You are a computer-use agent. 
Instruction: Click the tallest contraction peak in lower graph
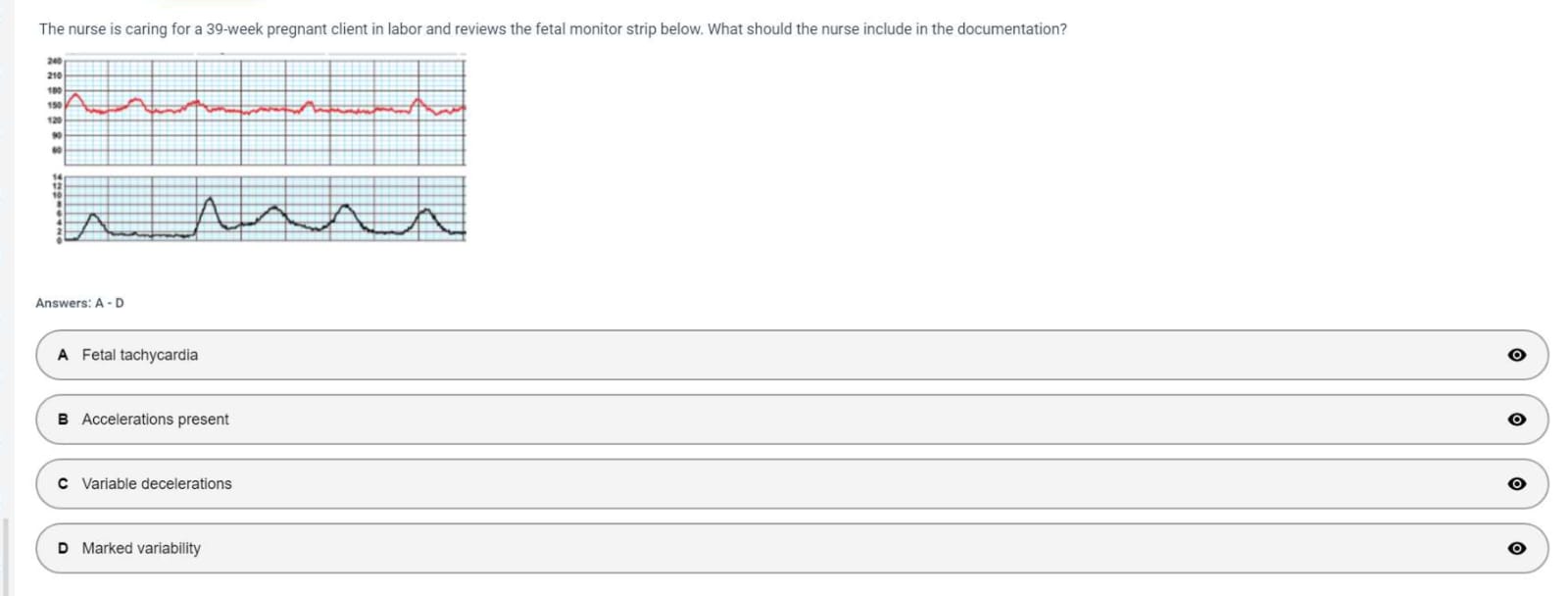210,200
